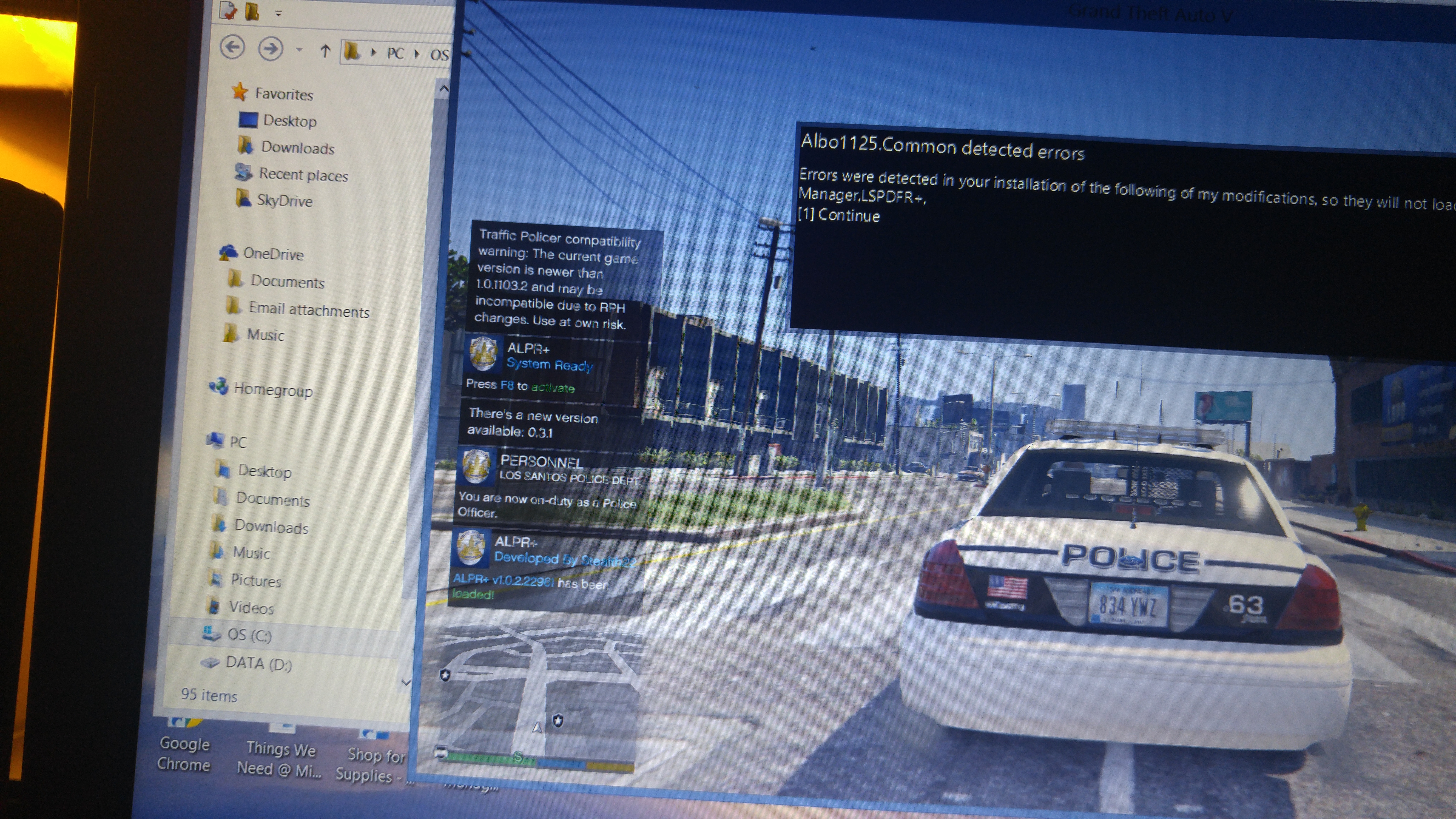Viewport: 1456px width, 819px height.
Task: Click the [1] Continue option
Action: coord(839,215)
